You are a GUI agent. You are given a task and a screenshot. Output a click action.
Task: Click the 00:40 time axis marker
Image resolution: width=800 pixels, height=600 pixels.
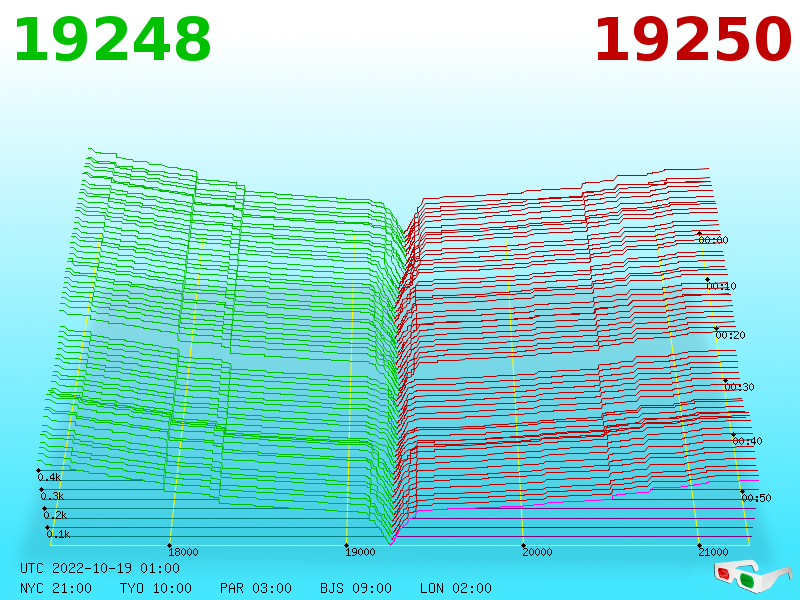(747, 441)
